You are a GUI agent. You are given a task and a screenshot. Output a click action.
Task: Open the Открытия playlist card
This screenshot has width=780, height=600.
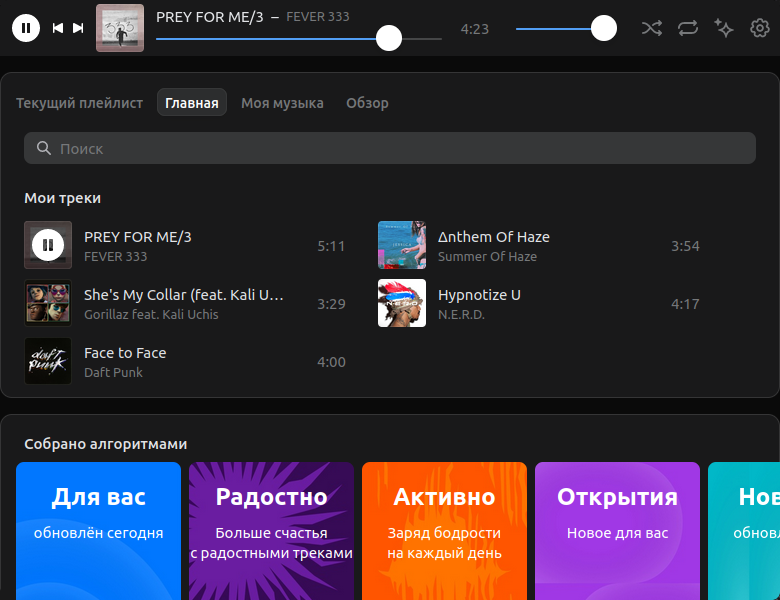617,531
